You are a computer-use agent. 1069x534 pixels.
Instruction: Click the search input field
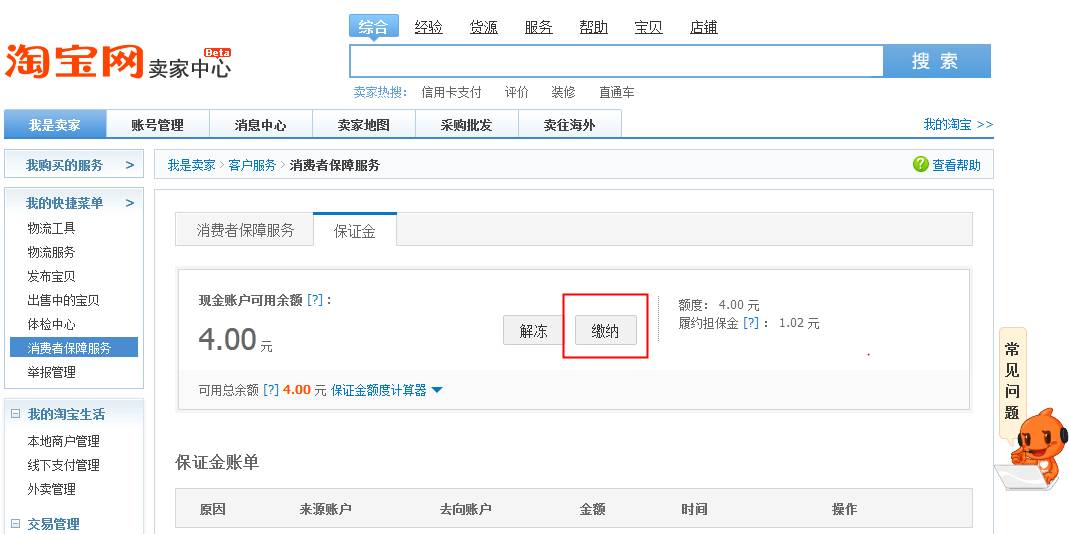tap(616, 61)
